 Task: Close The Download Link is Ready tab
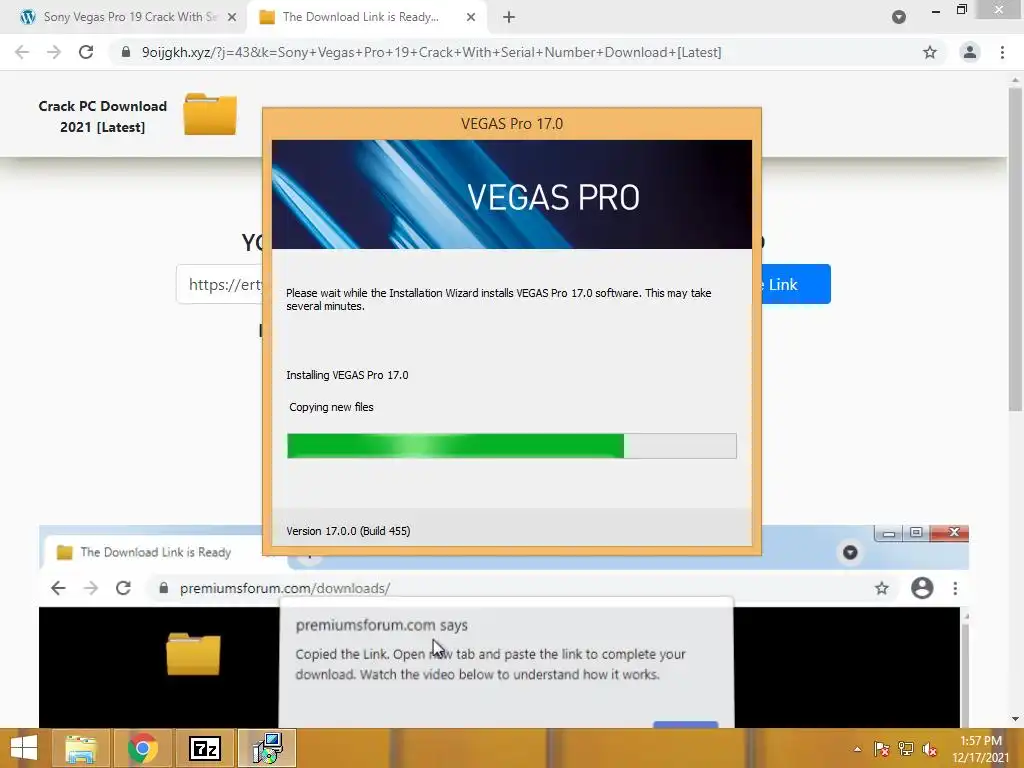[471, 17]
